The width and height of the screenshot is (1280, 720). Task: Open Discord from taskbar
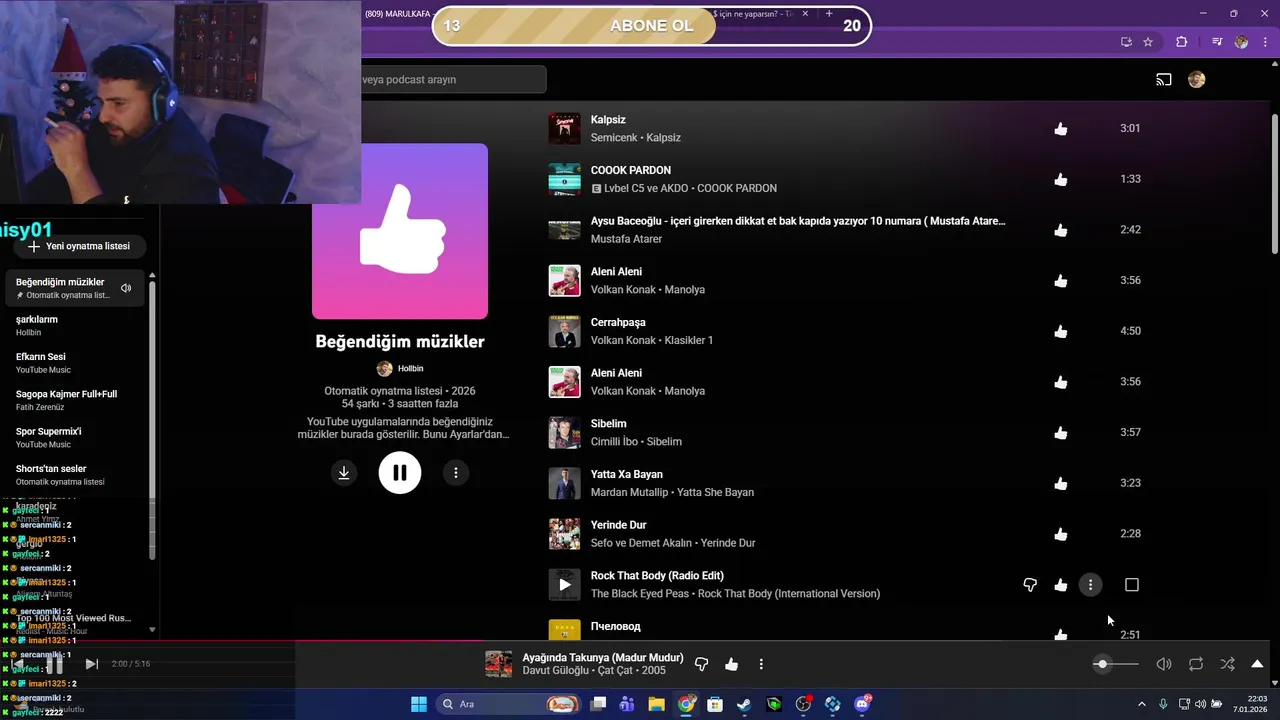click(862, 704)
